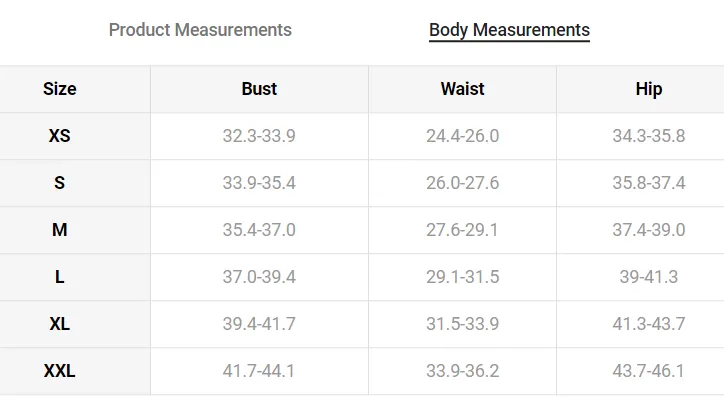
Task: Click the Size column header
Action: 60,89
